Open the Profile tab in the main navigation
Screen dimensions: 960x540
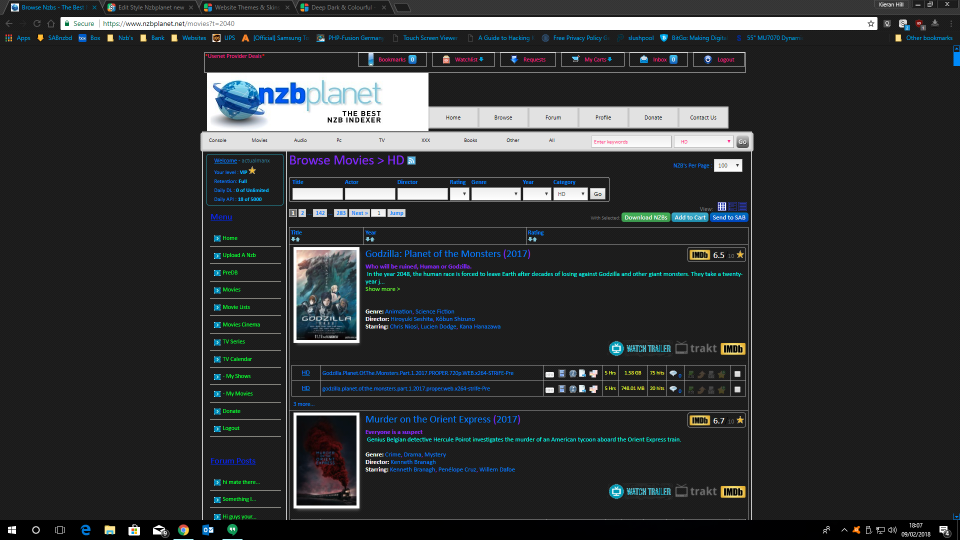[603, 118]
